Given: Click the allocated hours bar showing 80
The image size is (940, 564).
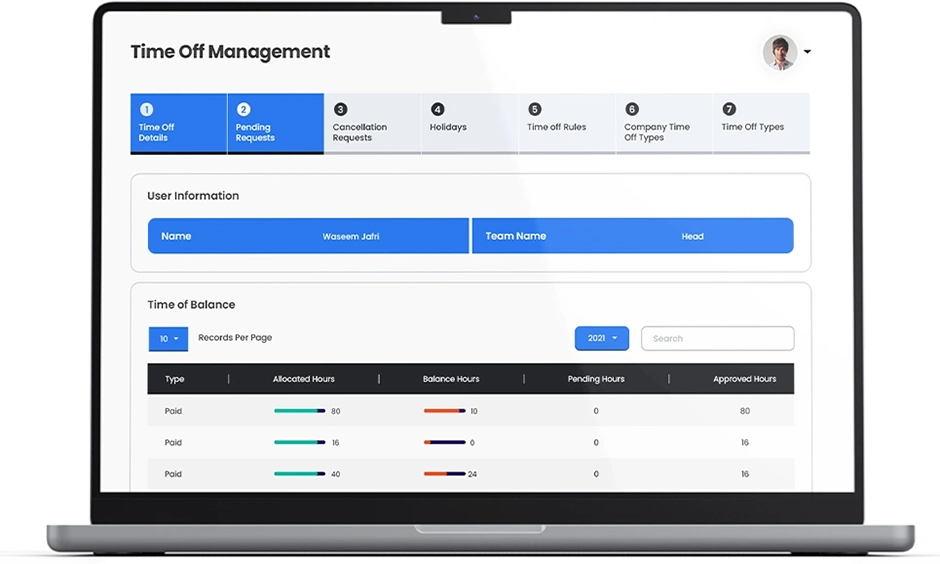Looking at the screenshot, I should 300,411.
